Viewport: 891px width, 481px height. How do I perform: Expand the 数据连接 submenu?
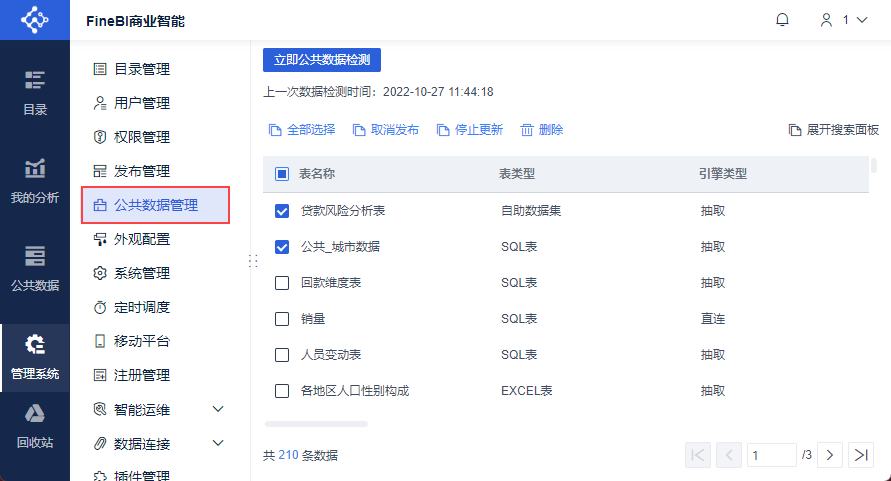218,443
